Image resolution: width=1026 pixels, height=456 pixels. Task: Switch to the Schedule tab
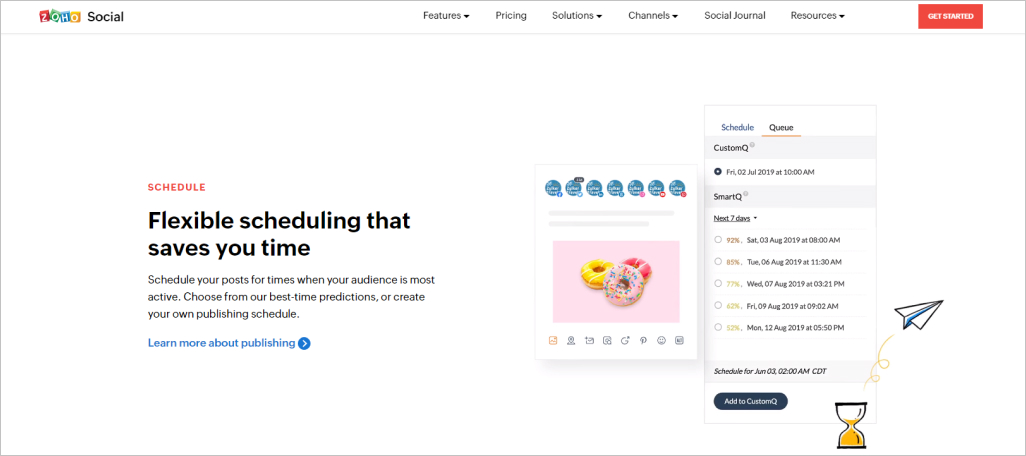tap(737, 128)
